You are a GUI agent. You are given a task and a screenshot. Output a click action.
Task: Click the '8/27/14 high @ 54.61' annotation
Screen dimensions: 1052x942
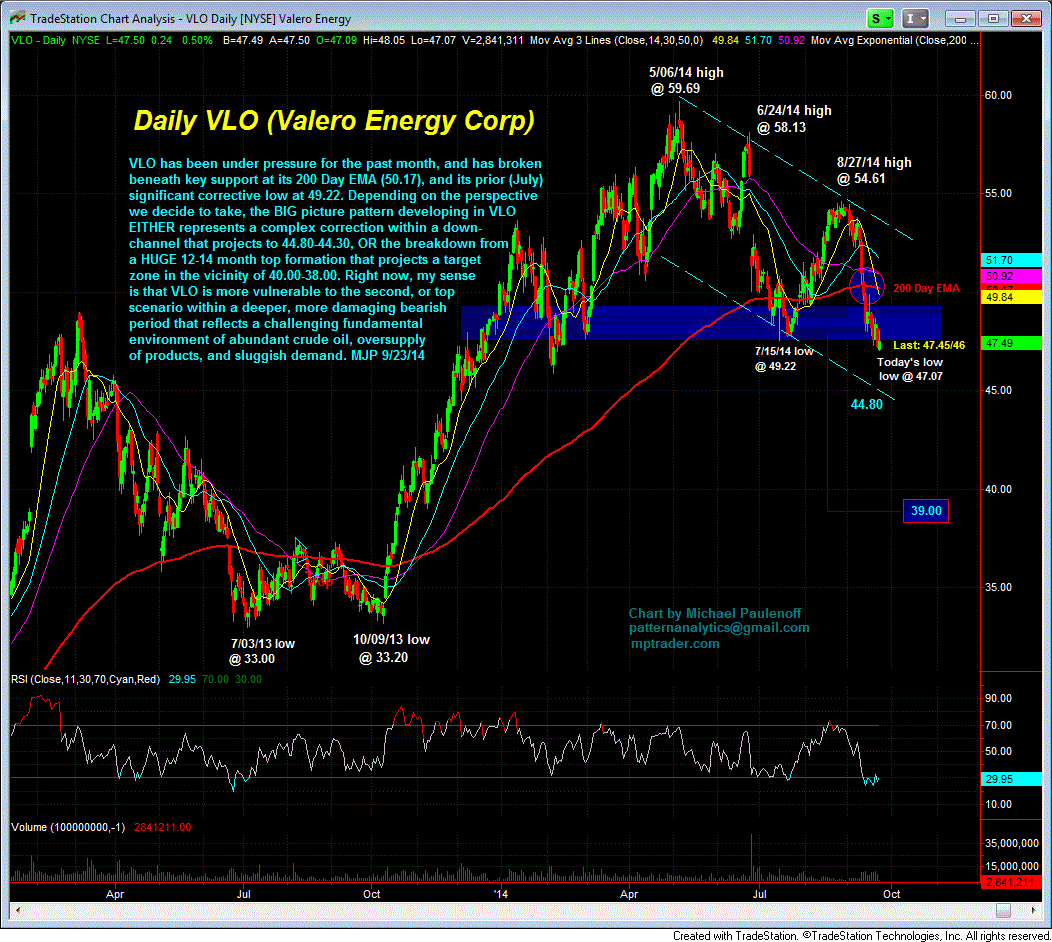click(x=874, y=170)
